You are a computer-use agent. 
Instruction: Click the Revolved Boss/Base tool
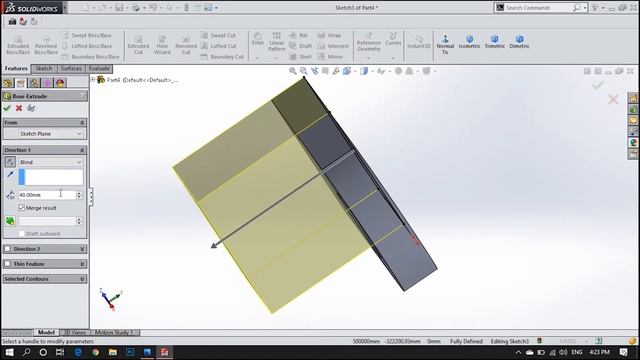coord(46,44)
